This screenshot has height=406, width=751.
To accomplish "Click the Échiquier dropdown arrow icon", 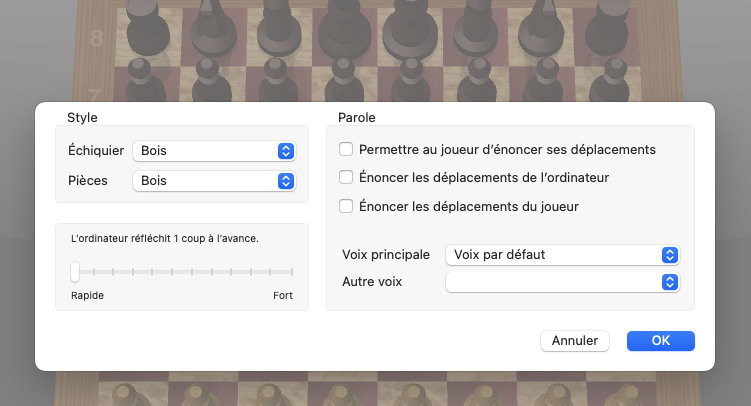I will pyautogui.click(x=286, y=151).
